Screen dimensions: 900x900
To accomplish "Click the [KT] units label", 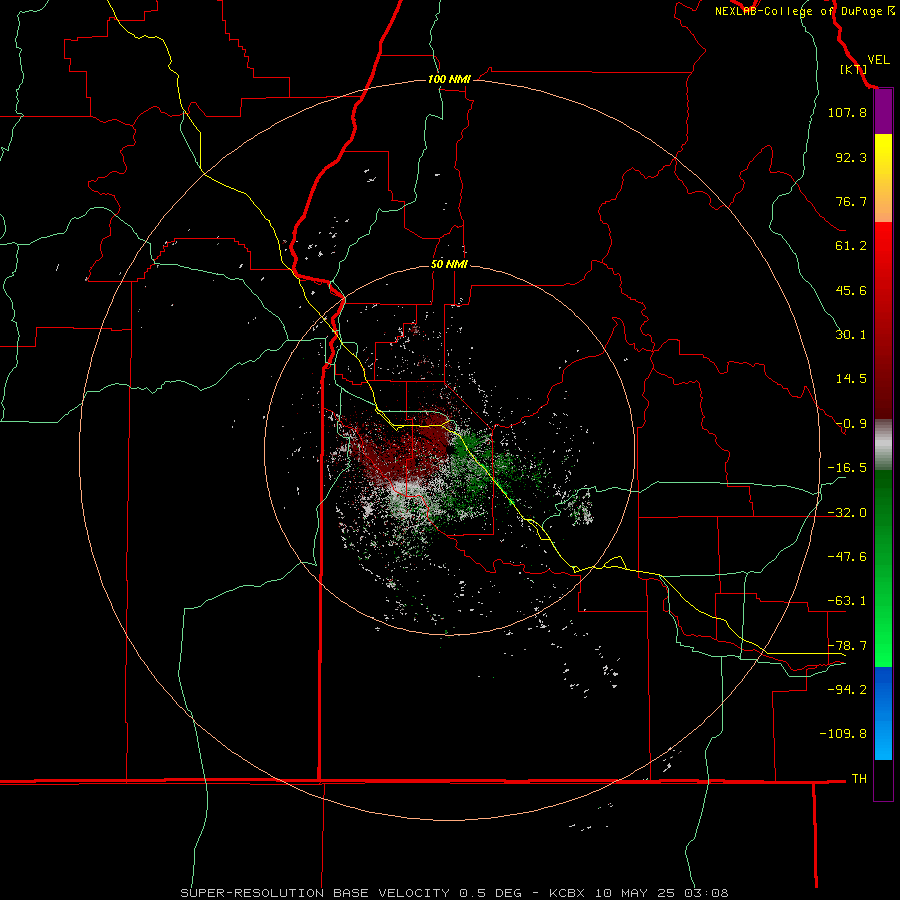I will 853,69.
